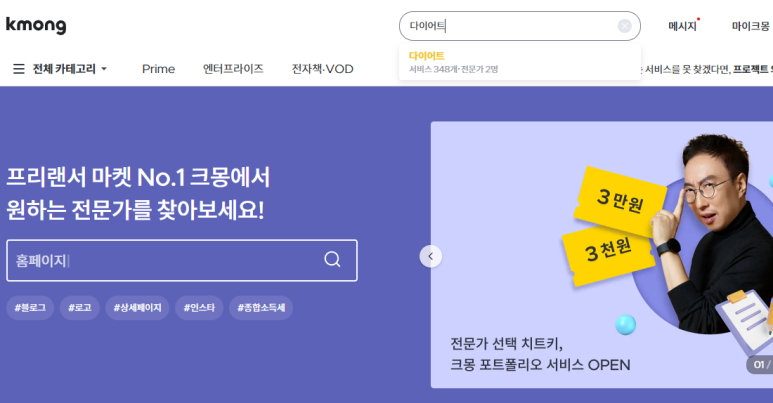Select the #상세페이지 hashtag chip

[138, 308]
